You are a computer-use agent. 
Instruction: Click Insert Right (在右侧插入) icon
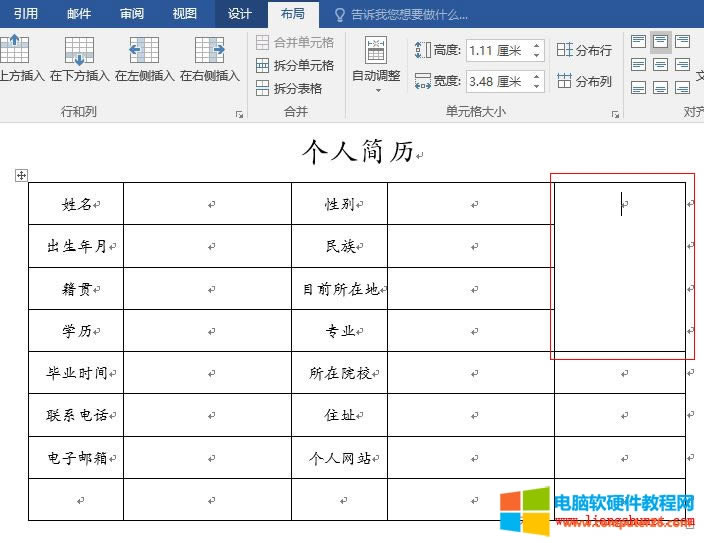[210, 50]
